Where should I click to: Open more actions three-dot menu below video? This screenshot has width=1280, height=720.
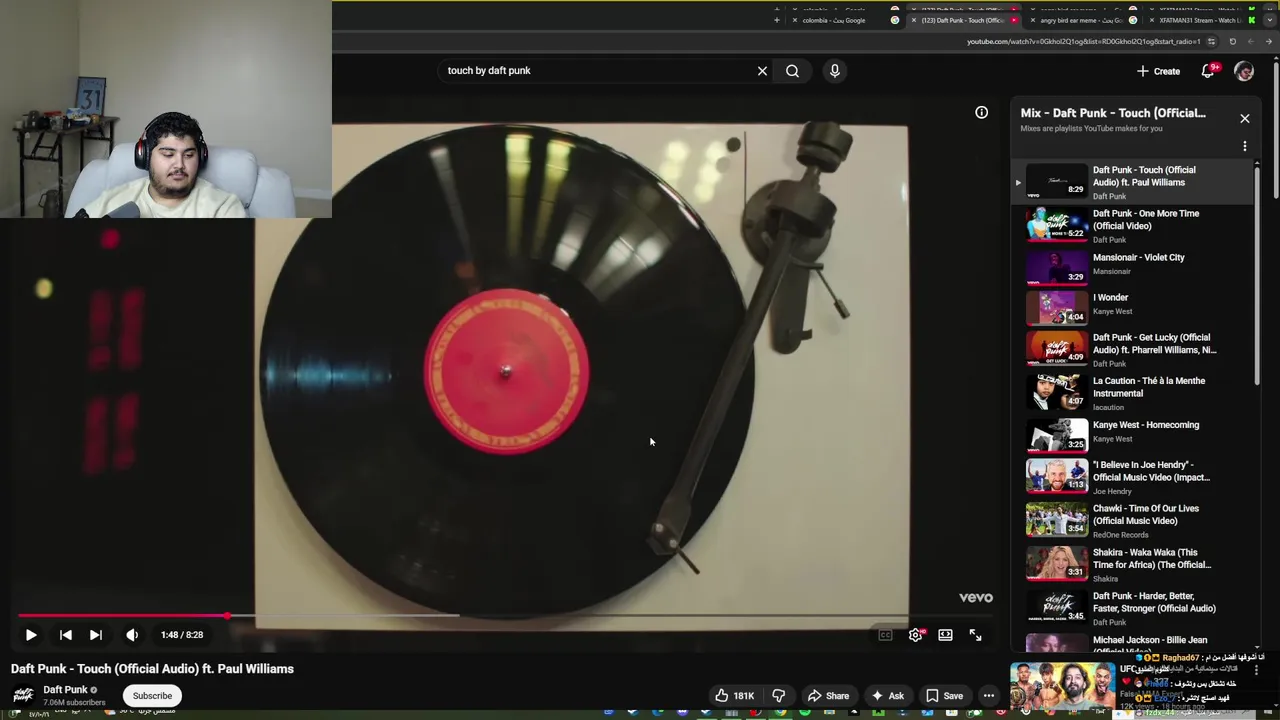[x=989, y=696]
